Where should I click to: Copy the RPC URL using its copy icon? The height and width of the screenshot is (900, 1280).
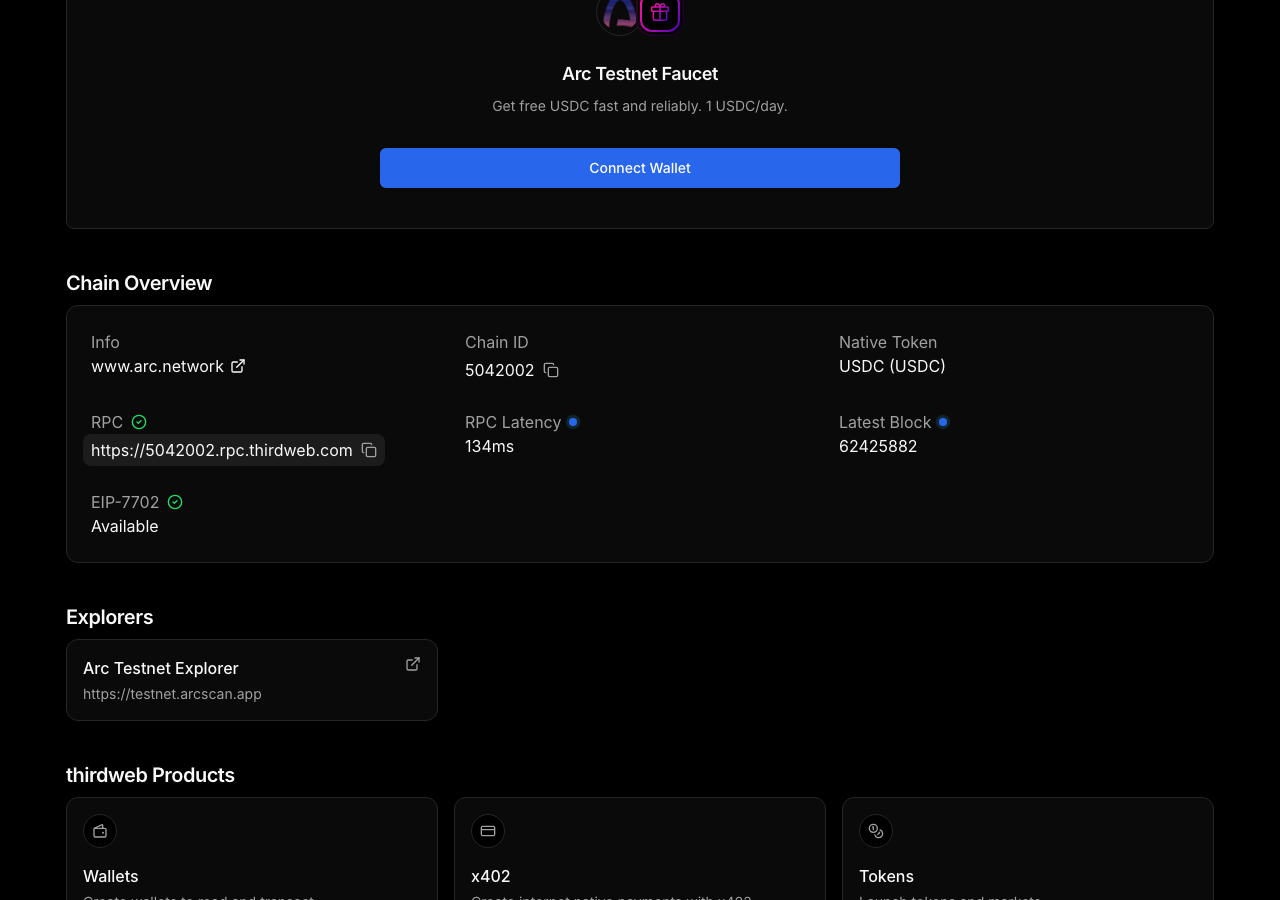(x=369, y=450)
